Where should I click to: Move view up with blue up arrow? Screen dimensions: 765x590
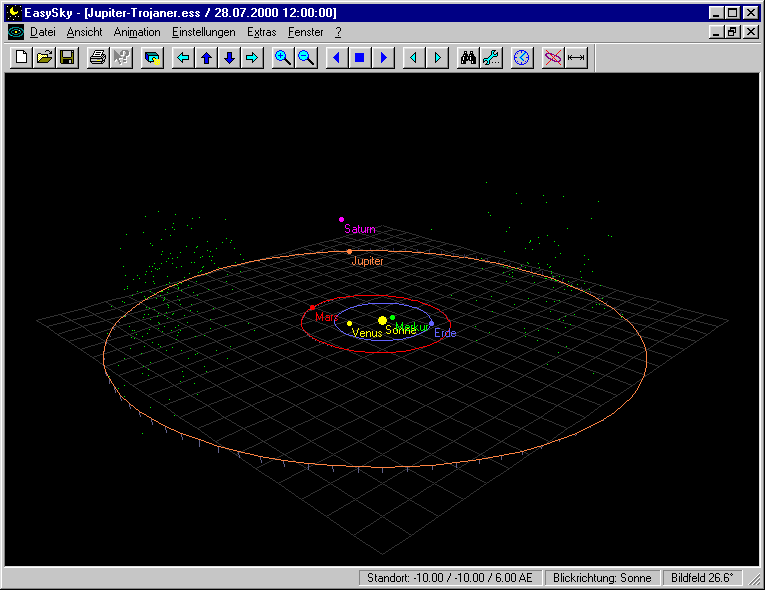coord(206,58)
